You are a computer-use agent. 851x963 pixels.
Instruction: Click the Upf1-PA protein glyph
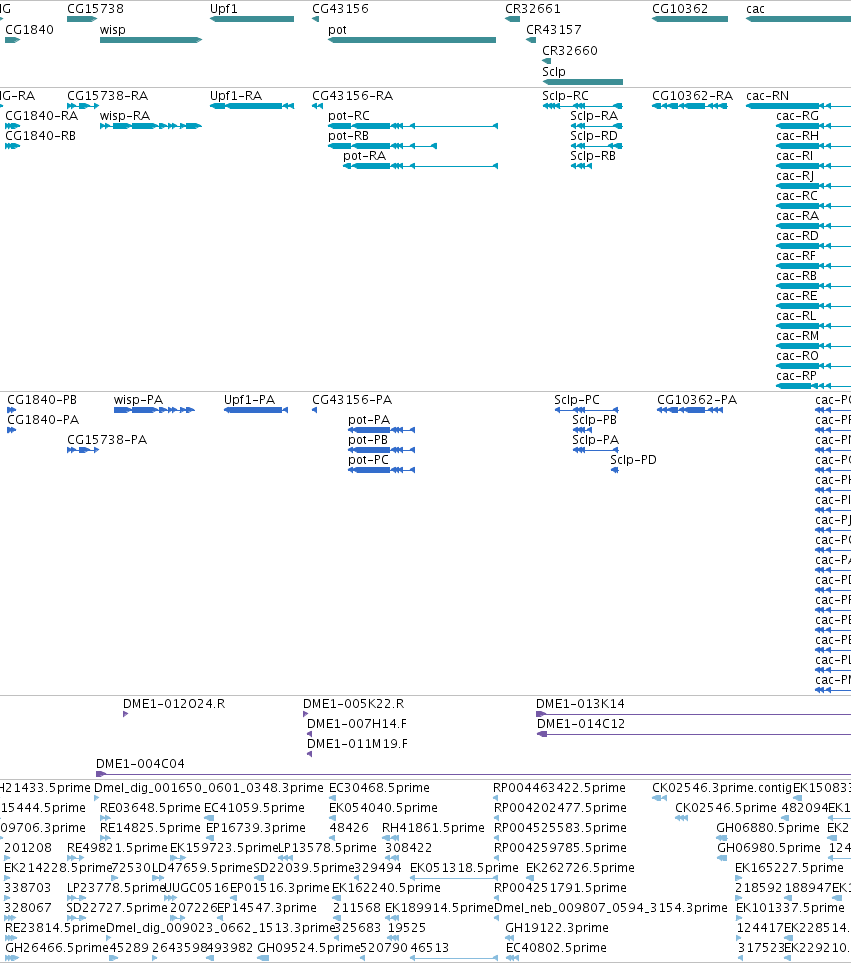pyautogui.click(x=256, y=410)
